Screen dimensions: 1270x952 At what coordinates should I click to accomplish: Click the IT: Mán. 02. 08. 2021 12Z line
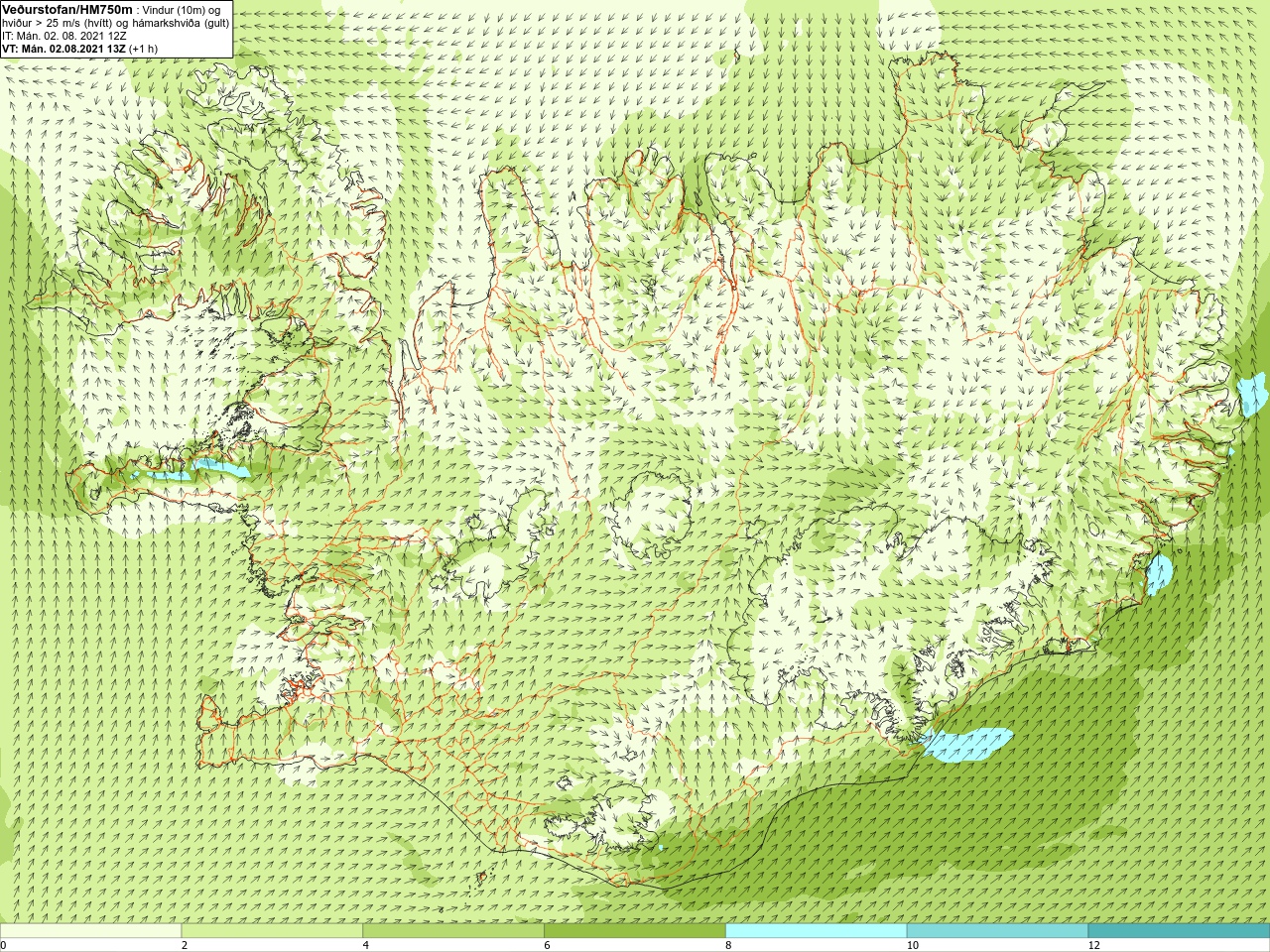click(63, 36)
